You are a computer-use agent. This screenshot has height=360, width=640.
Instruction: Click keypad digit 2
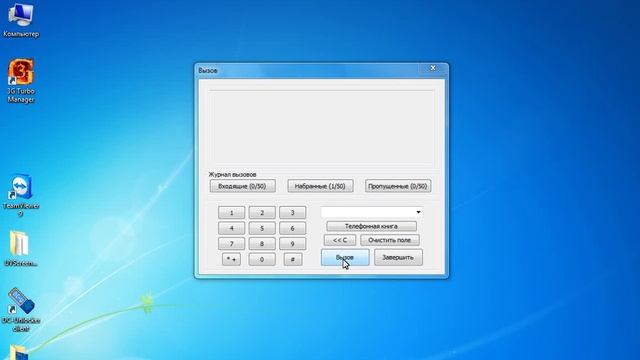[262, 213]
